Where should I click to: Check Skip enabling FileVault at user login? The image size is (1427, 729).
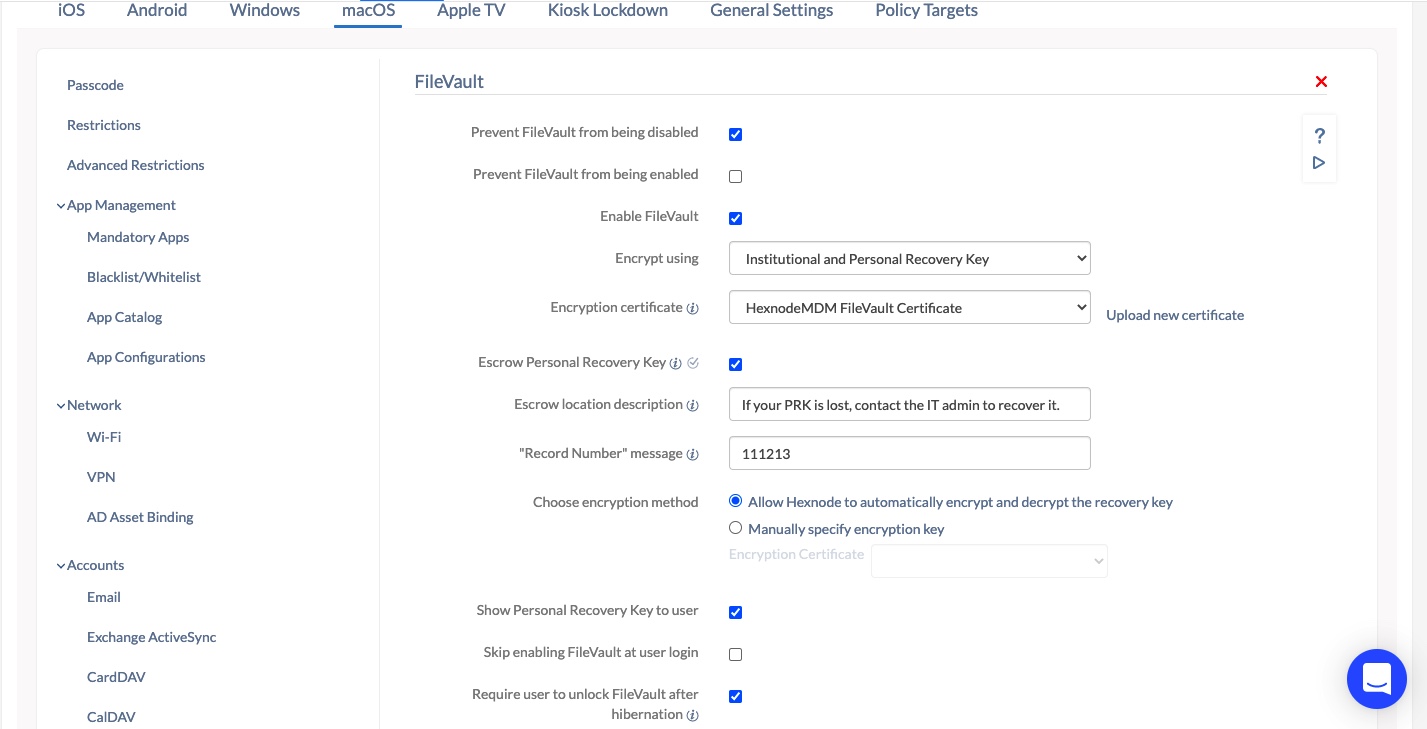pos(735,654)
